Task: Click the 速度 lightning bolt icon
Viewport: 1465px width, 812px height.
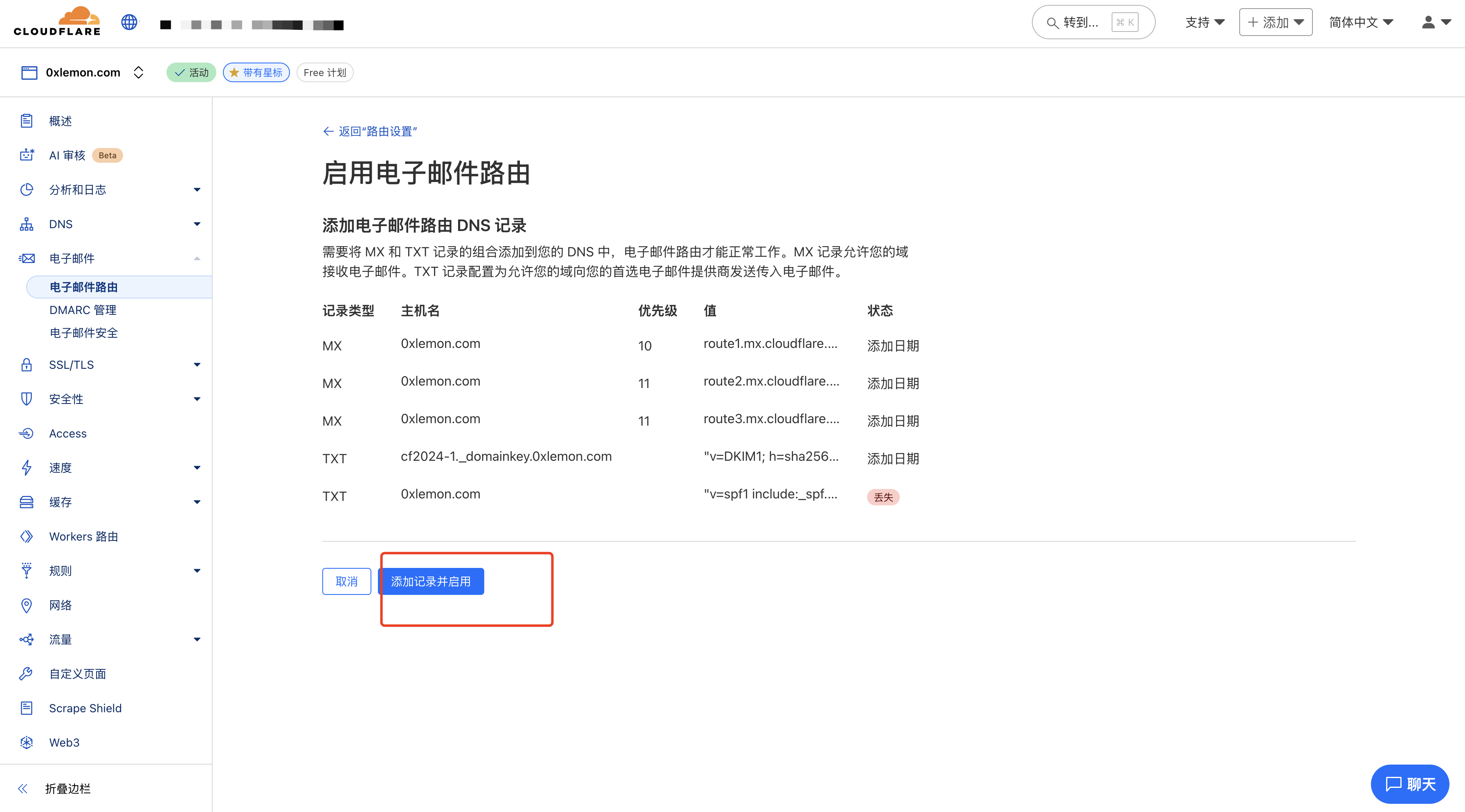Action: 27,467
